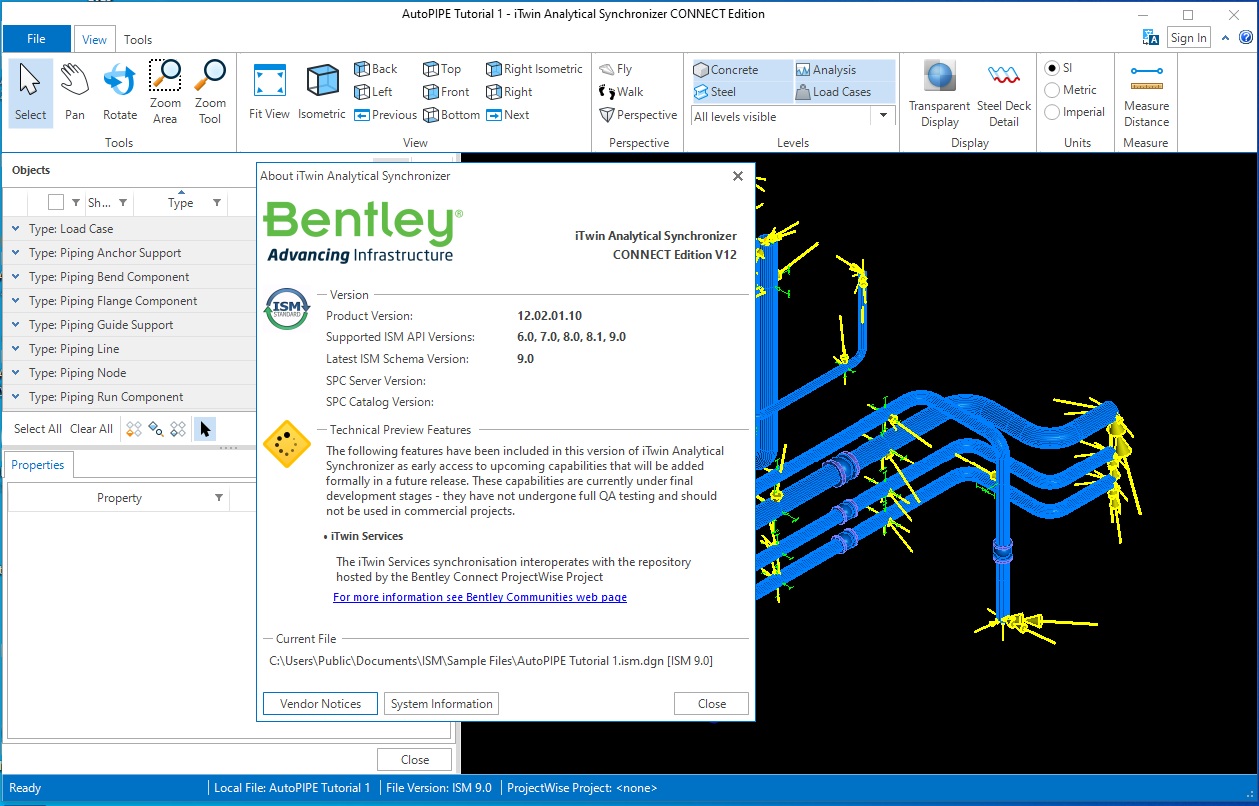Screen dimensions: 1259x806
Task: Show the Right view
Action: (509, 92)
